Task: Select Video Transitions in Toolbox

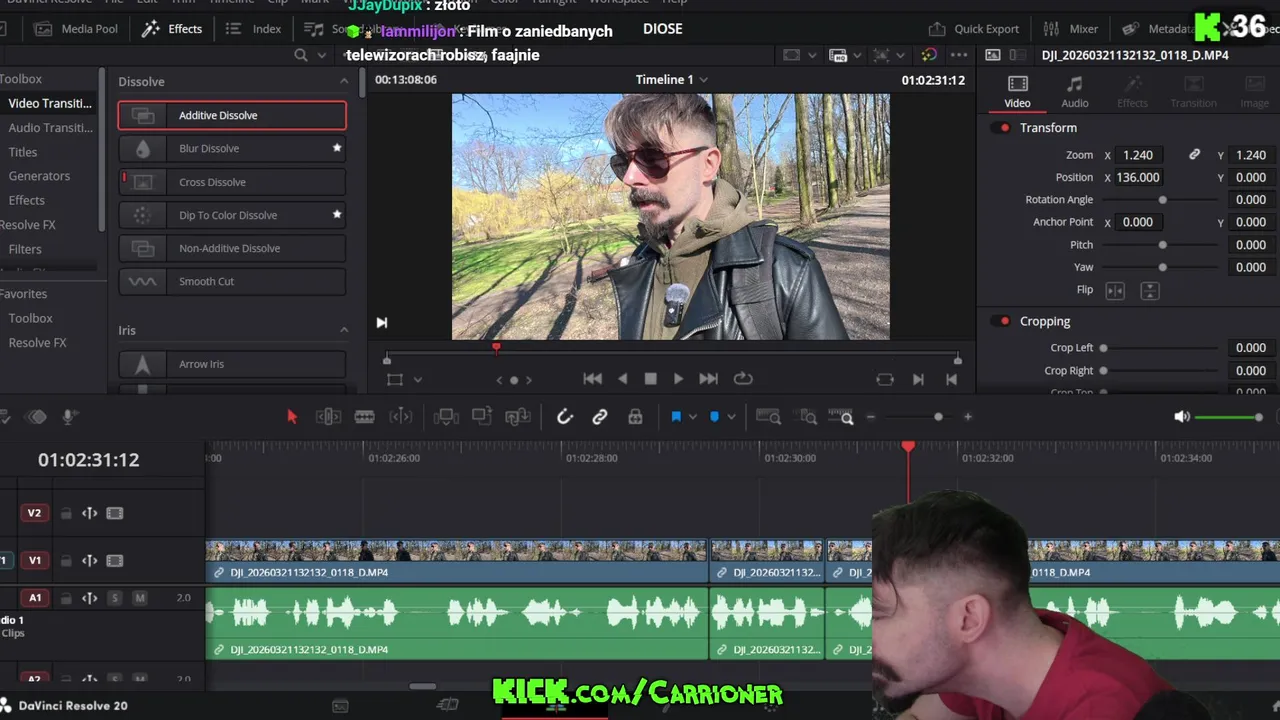Action: tap(50, 103)
